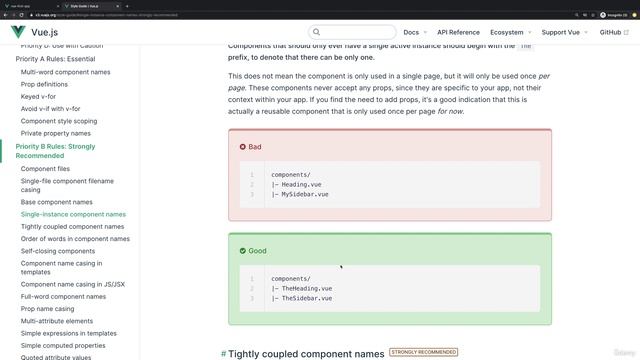Image resolution: width=640 pixels, height=360 pixels.
Task: Open Tightly coupled component names sidebar link
Action: (72, 227)
